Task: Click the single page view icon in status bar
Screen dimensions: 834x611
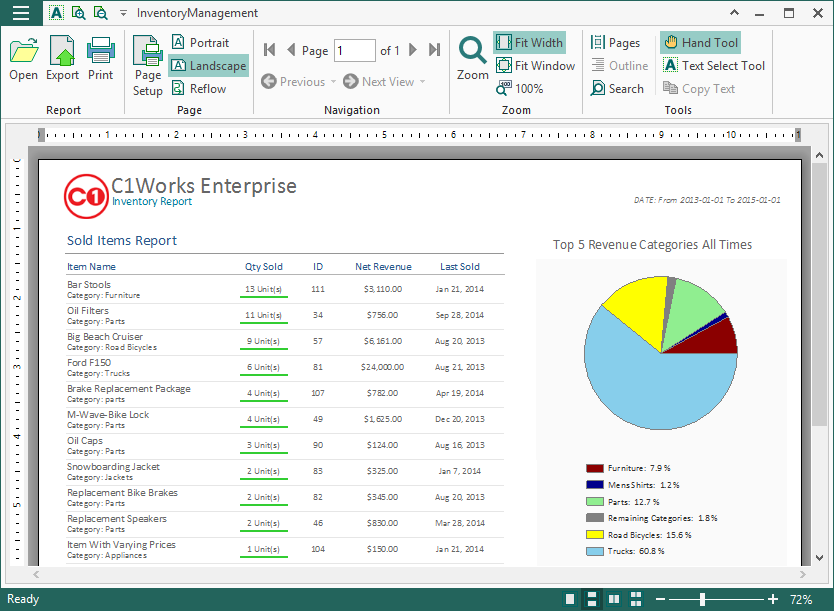Action: 570,599
